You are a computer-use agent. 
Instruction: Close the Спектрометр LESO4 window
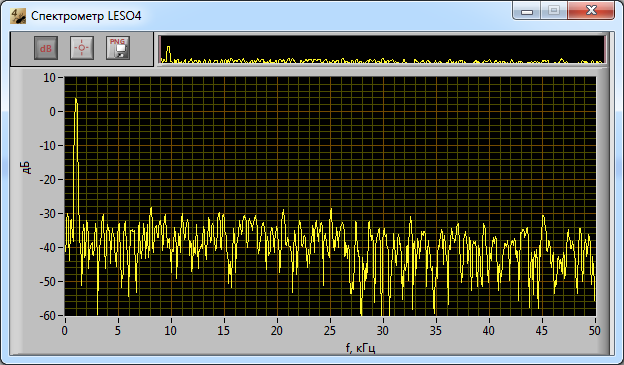click(591, 10)
